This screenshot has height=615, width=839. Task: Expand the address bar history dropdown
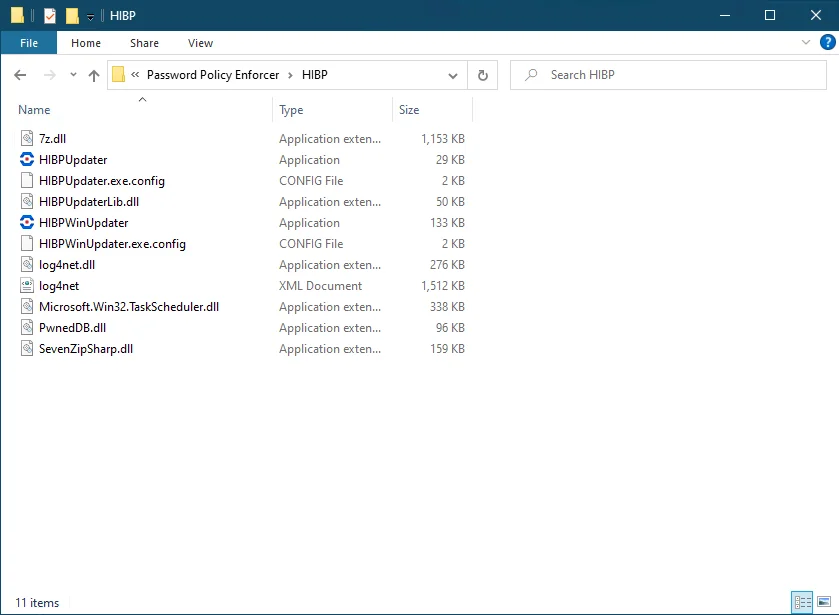[453, 75]
